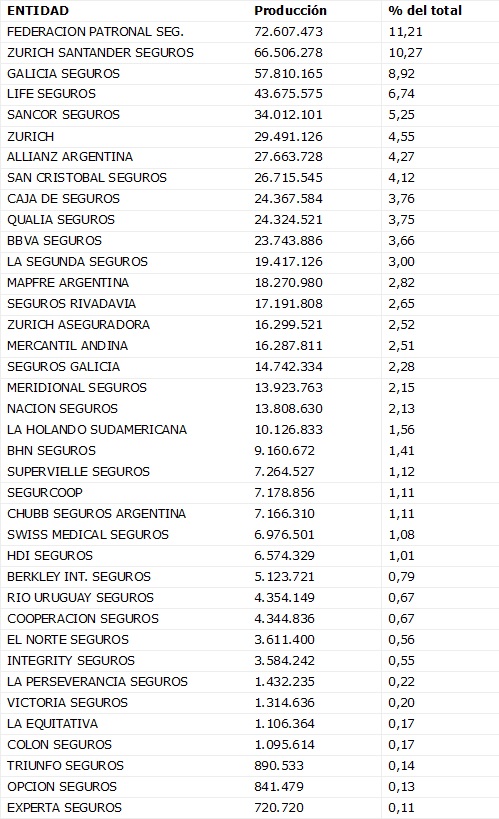Click GALICIA SEGUROS production value 57.810.165
Screen dimensions: 499x819
[x=288, y=74]
